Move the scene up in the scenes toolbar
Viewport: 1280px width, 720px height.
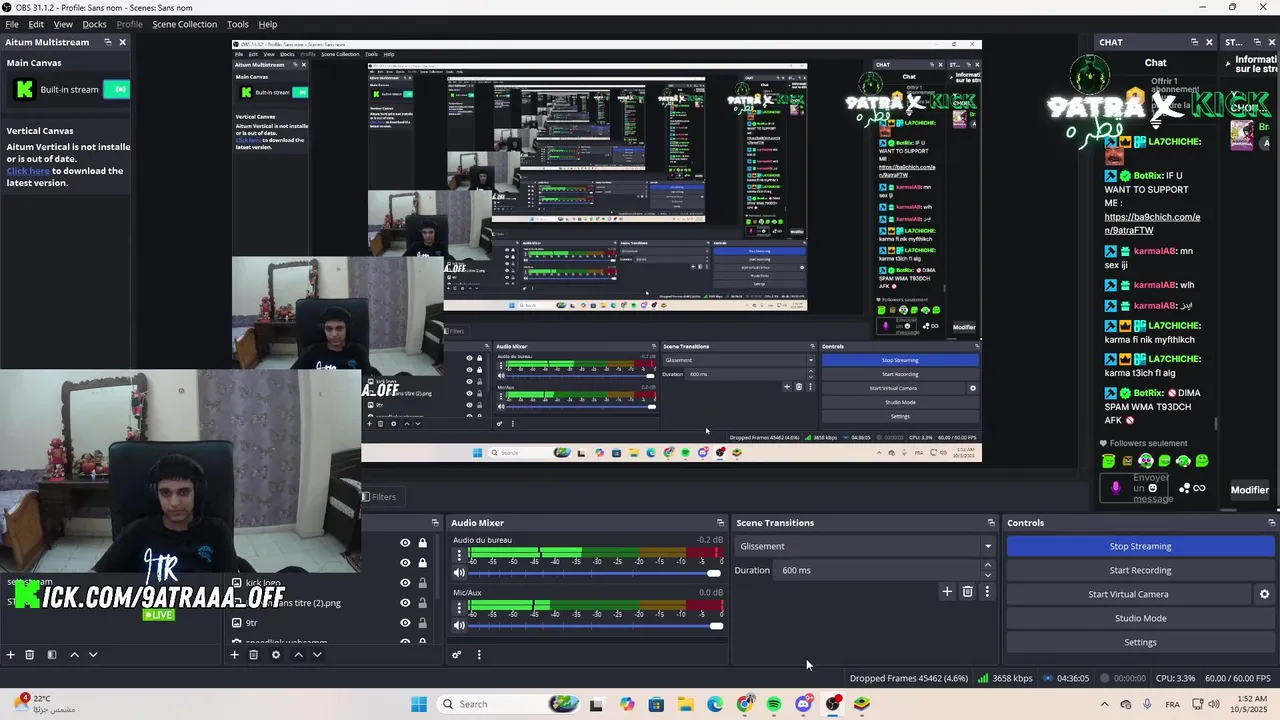(x=74, y=655)
